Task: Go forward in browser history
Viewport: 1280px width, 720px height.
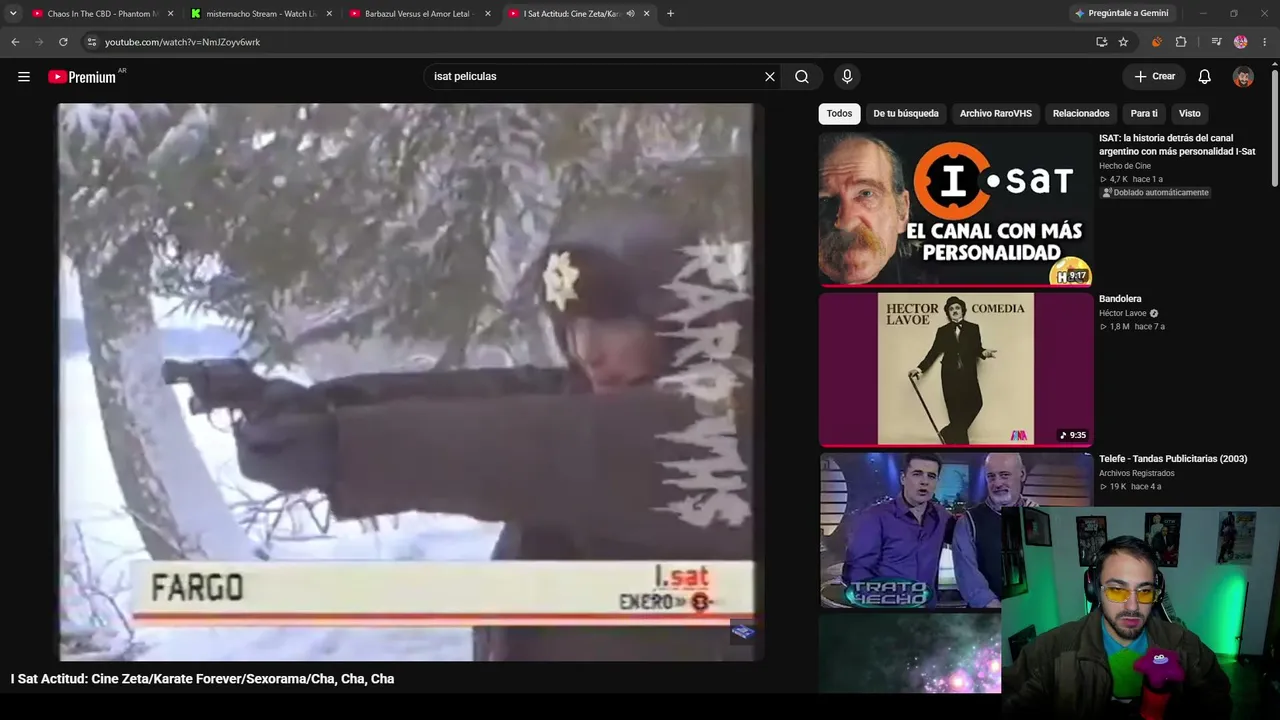Action: click(39, 42)
